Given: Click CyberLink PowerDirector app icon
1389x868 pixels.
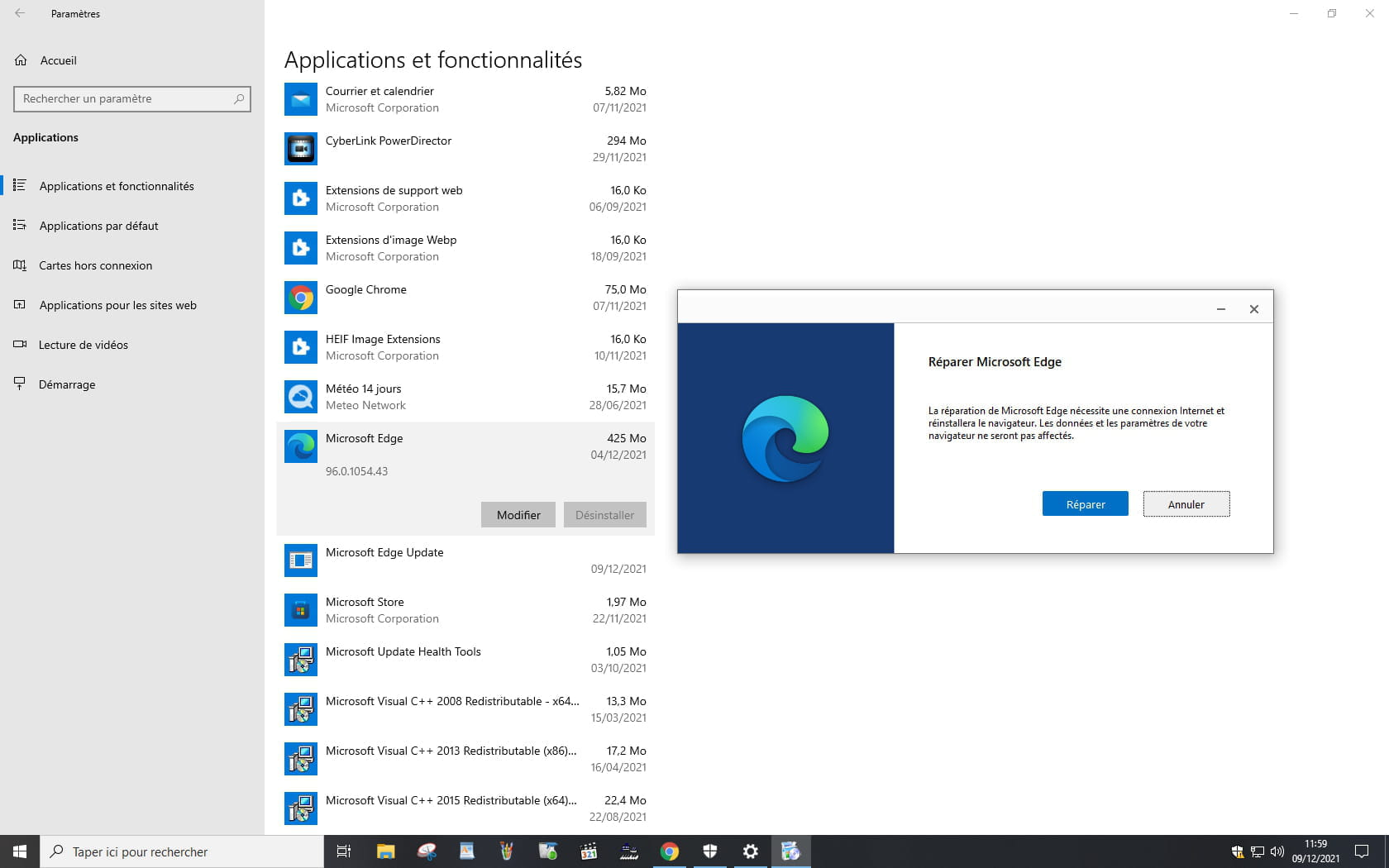Looking at the screenshot, I should [301, 149].
